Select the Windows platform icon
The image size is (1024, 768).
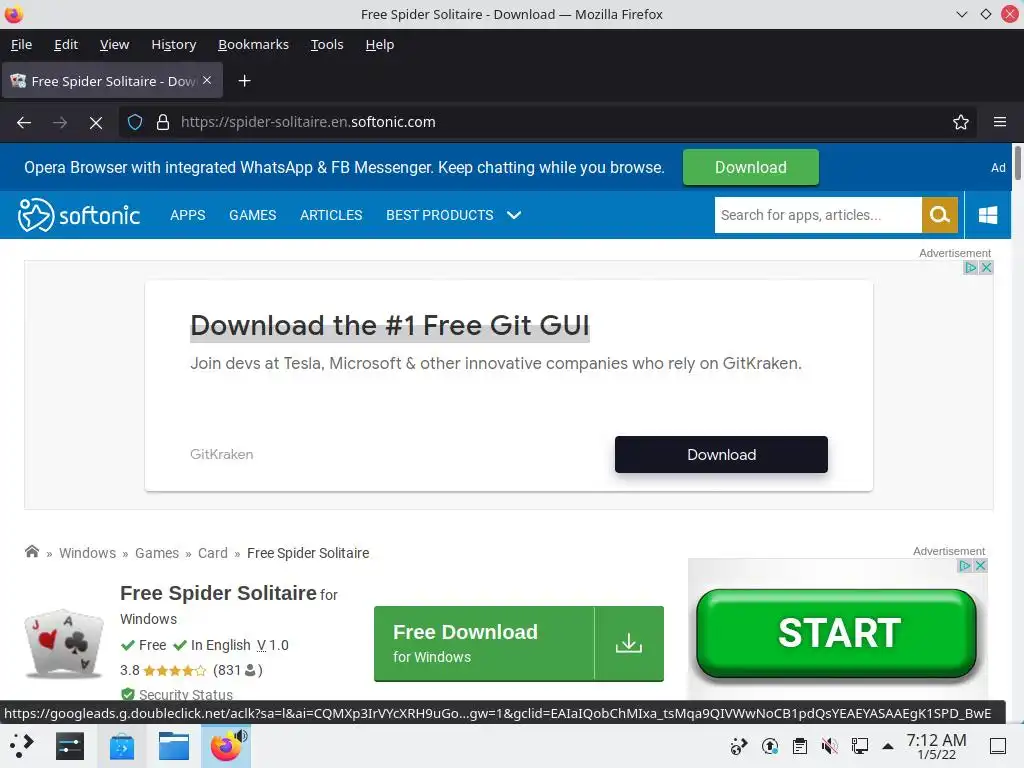pyautogui.click(x=988, y=215)
